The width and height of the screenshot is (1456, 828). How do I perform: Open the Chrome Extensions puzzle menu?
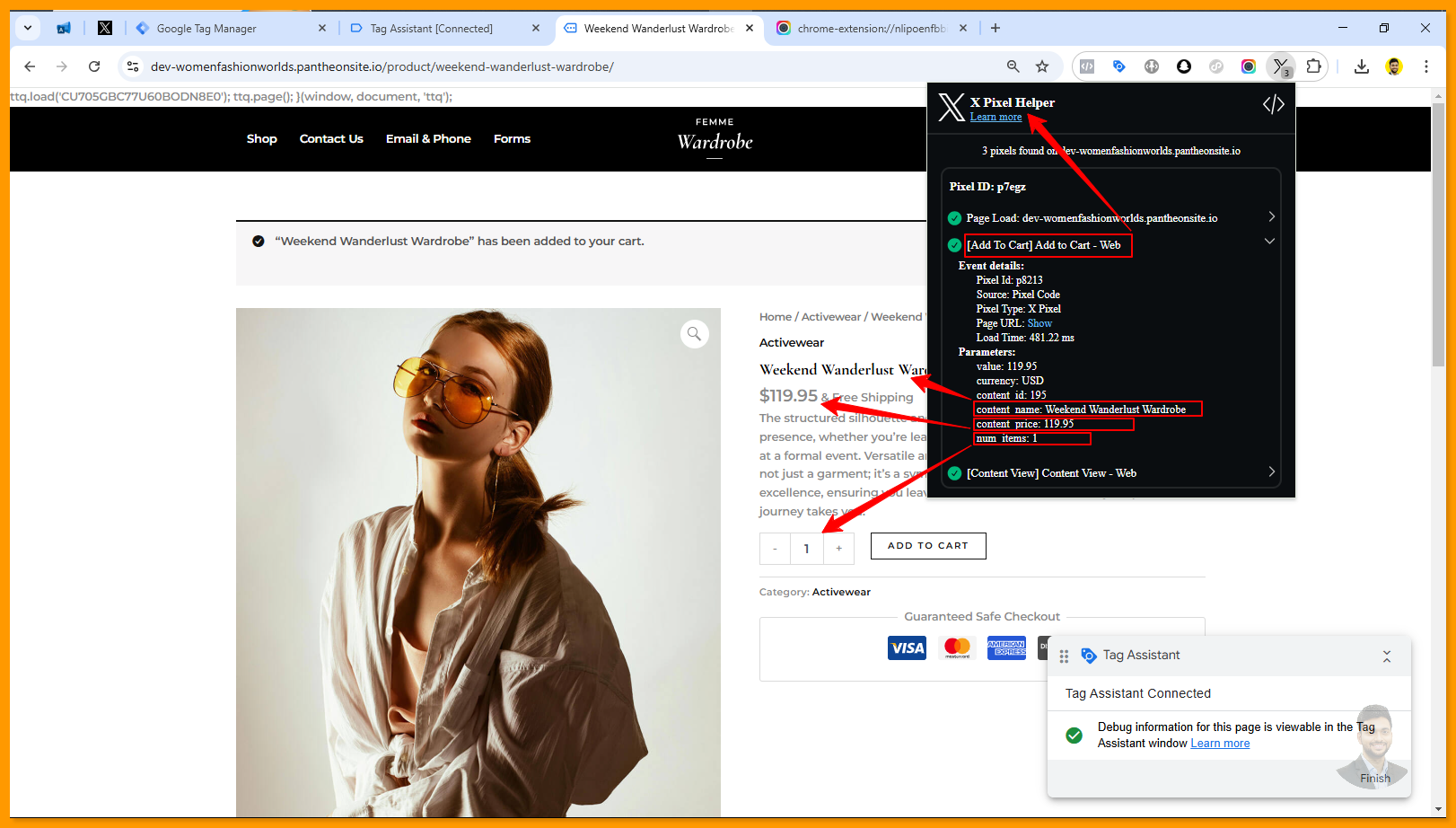(1313, 66)
